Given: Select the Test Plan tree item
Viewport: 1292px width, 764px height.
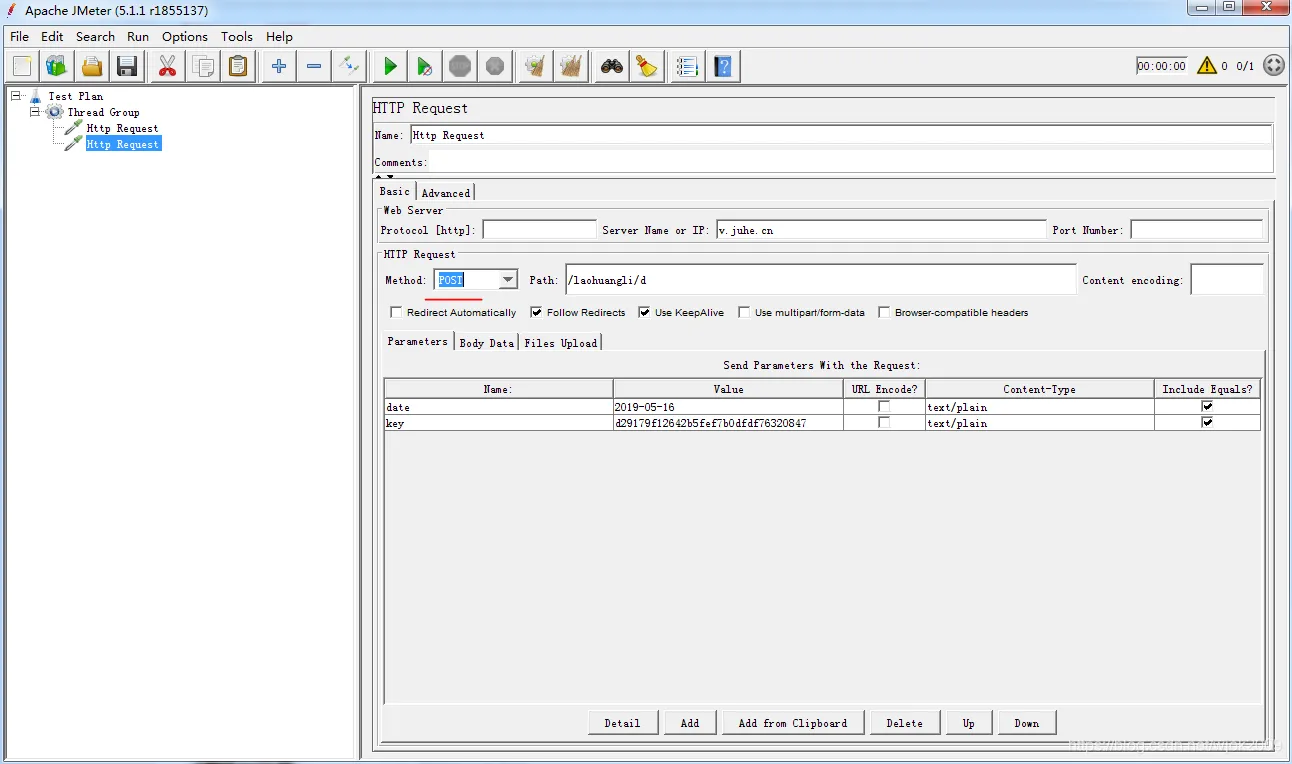Looking at the screenshot, I should pos(75,96).
